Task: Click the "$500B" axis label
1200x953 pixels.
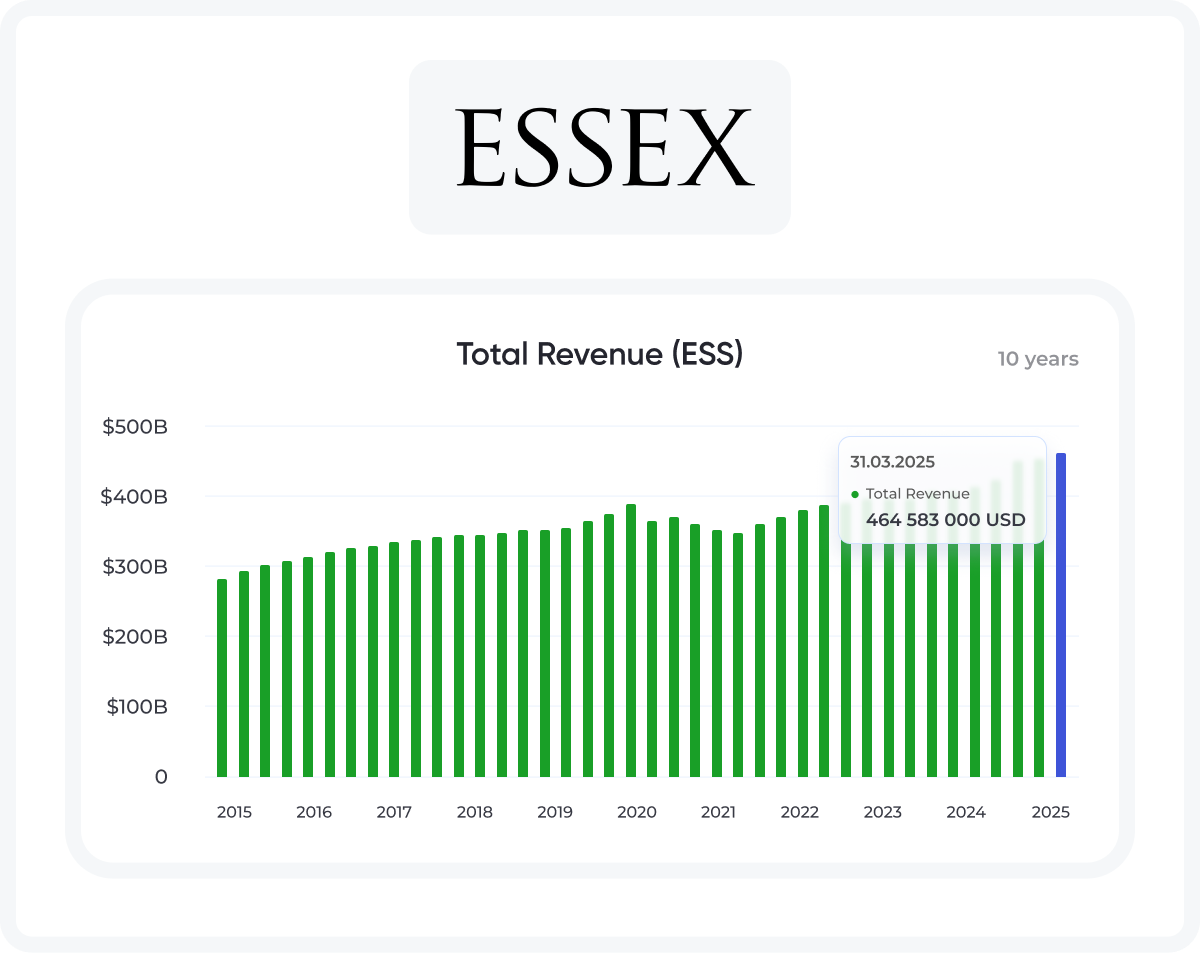Action: tap(134, 427)
